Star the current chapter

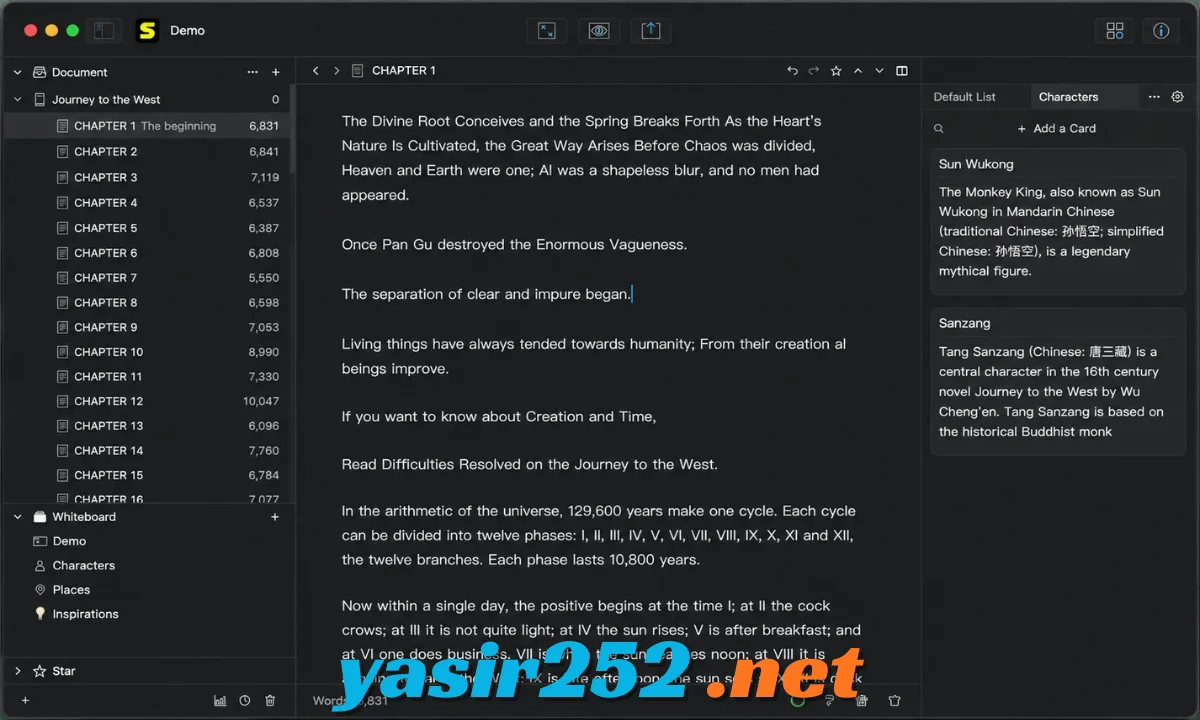click(x=835, y=71)
